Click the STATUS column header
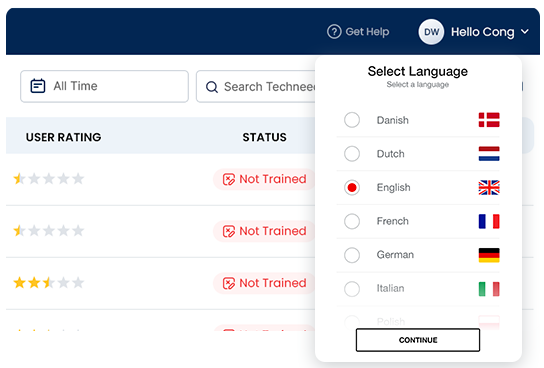Viewport: 544px width, 368px height. [264, 137]
